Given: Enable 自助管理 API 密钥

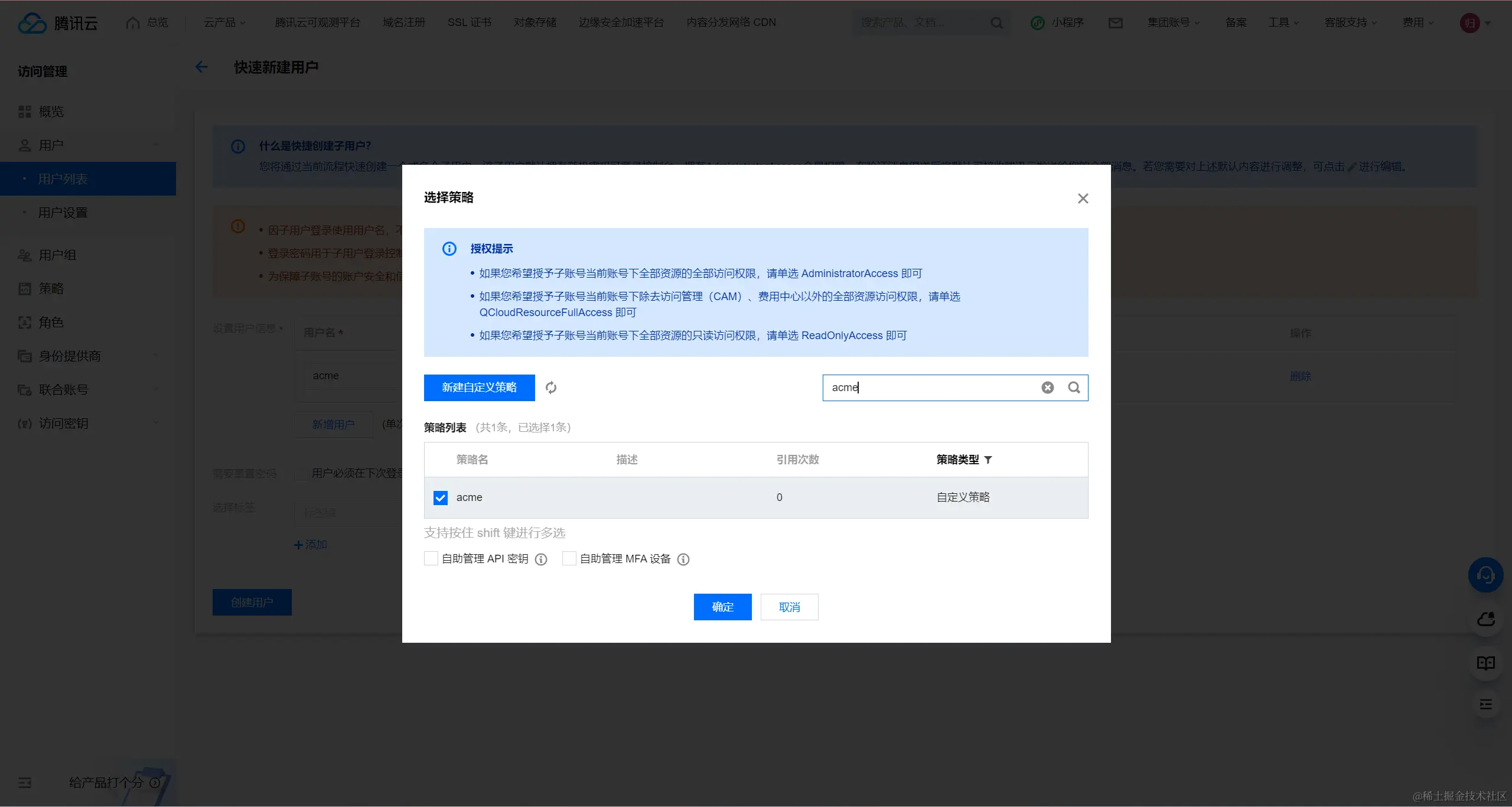Looking at the screenshot, I should (429, 558).
